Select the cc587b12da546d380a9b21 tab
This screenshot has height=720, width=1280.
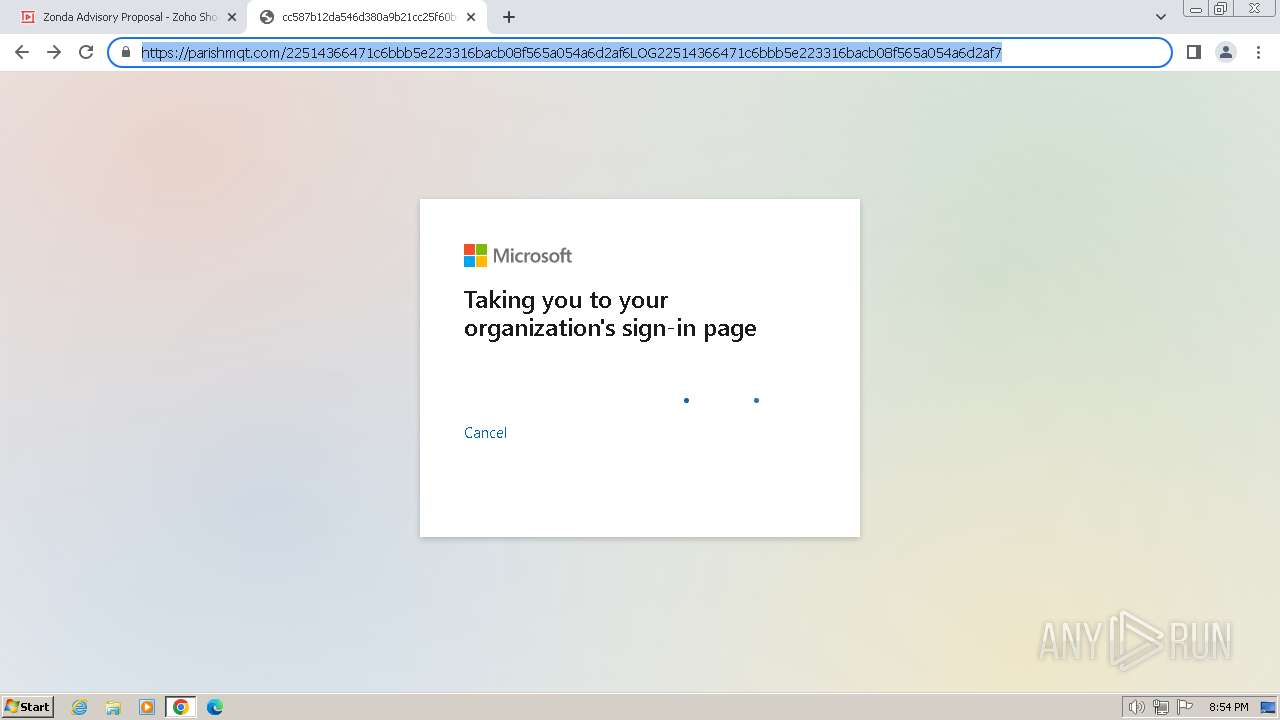[367, 17]
